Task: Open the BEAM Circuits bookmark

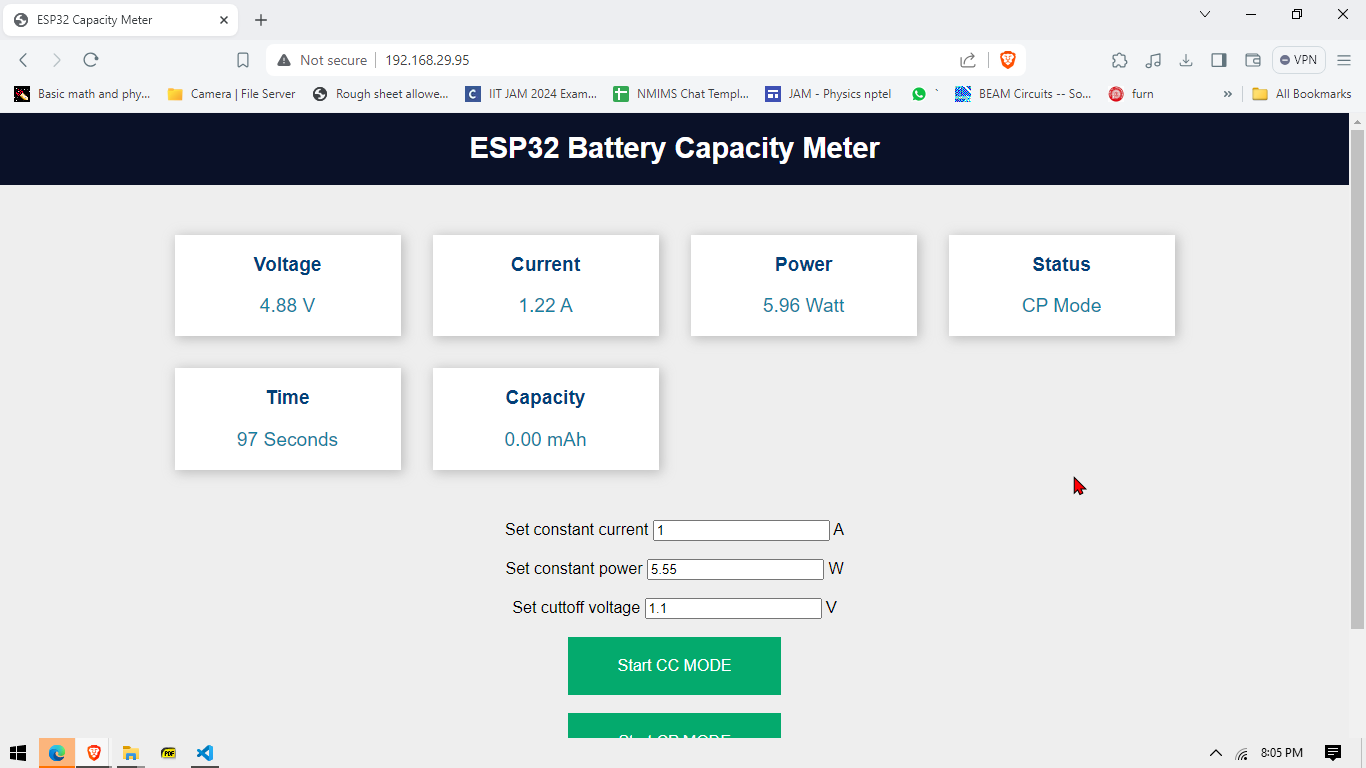Action: coord(1023,94)
